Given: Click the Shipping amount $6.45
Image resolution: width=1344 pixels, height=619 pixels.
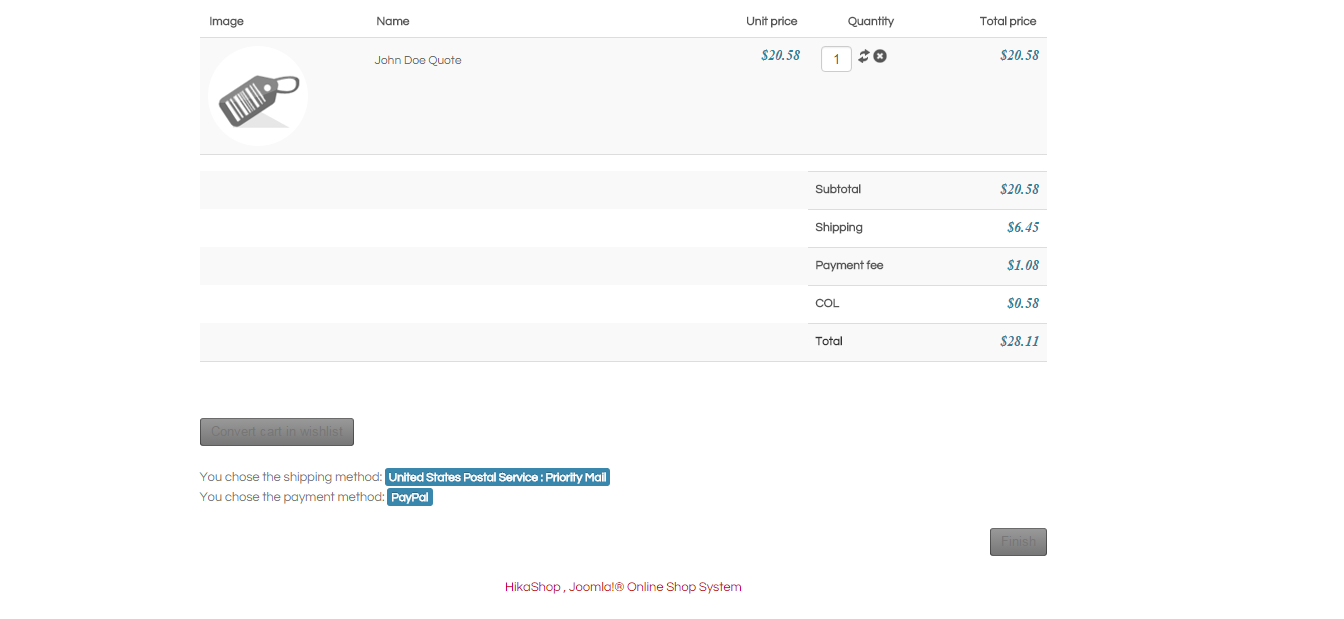Looking at the screenshot, I should click(1023, 228).
